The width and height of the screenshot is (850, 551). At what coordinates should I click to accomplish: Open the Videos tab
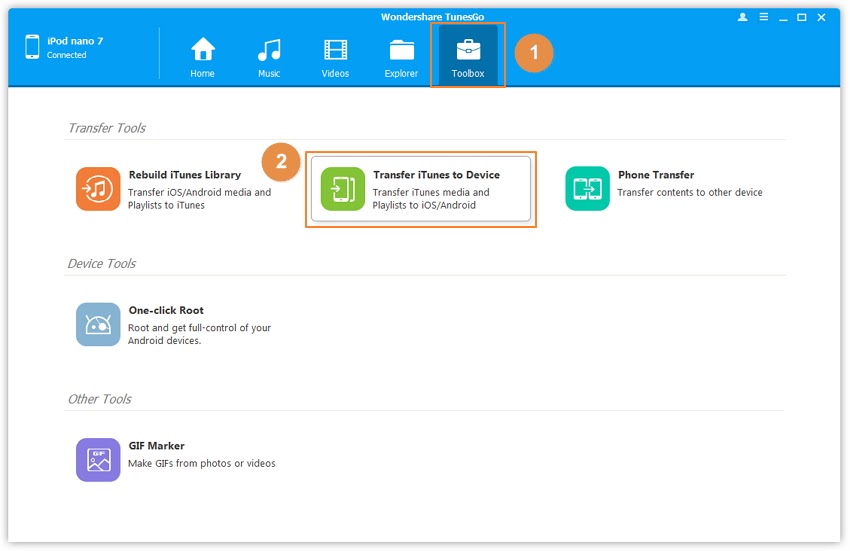pyautogui.click(x=335, y=57)
